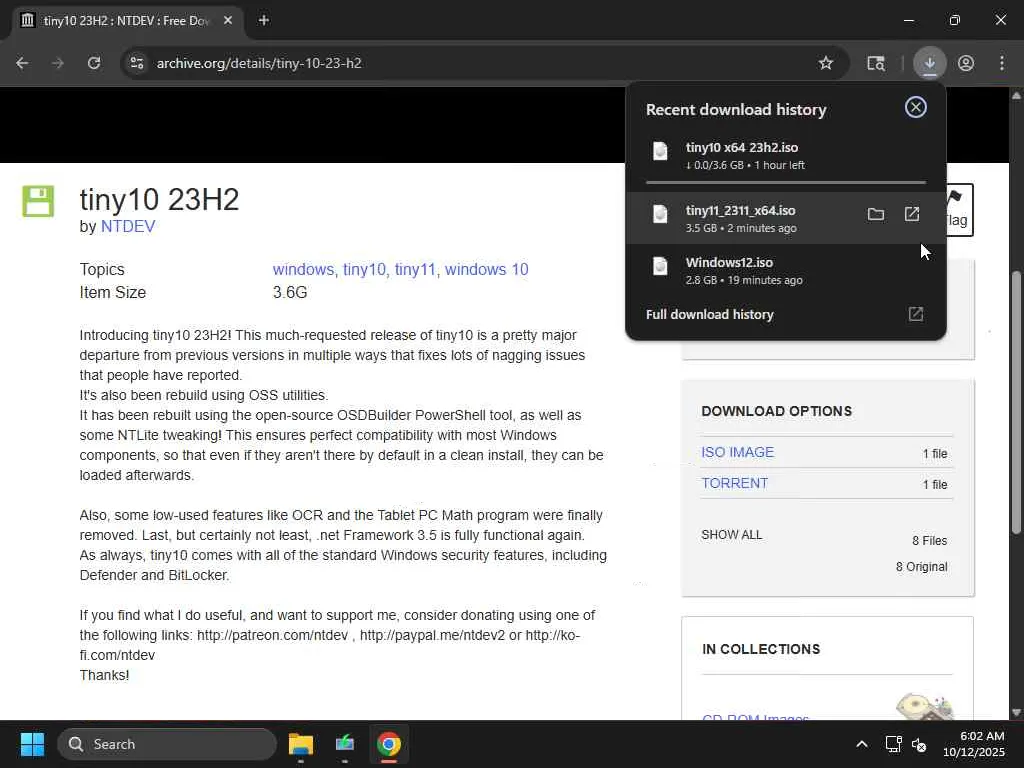Click the Full download history external icon
1024x768 pixels.
(x=916, y=314)
